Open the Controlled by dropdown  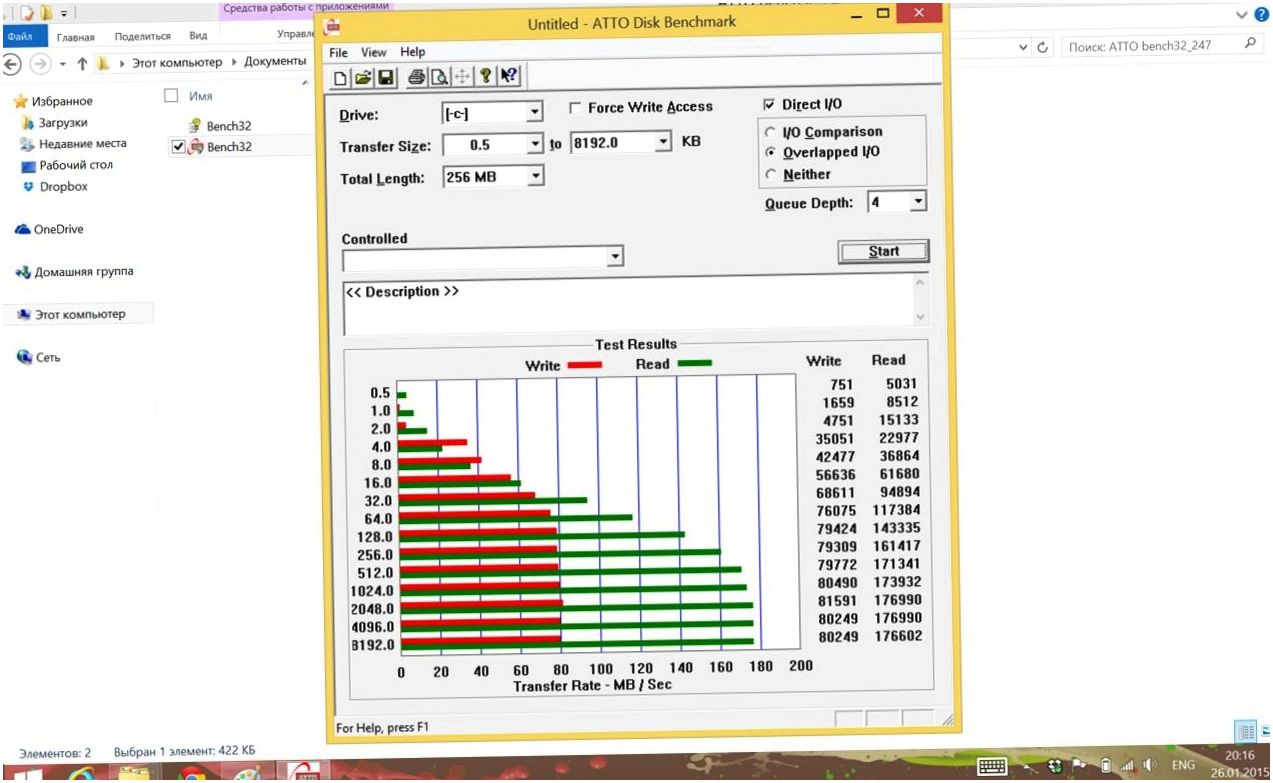[x=616, y=258]
